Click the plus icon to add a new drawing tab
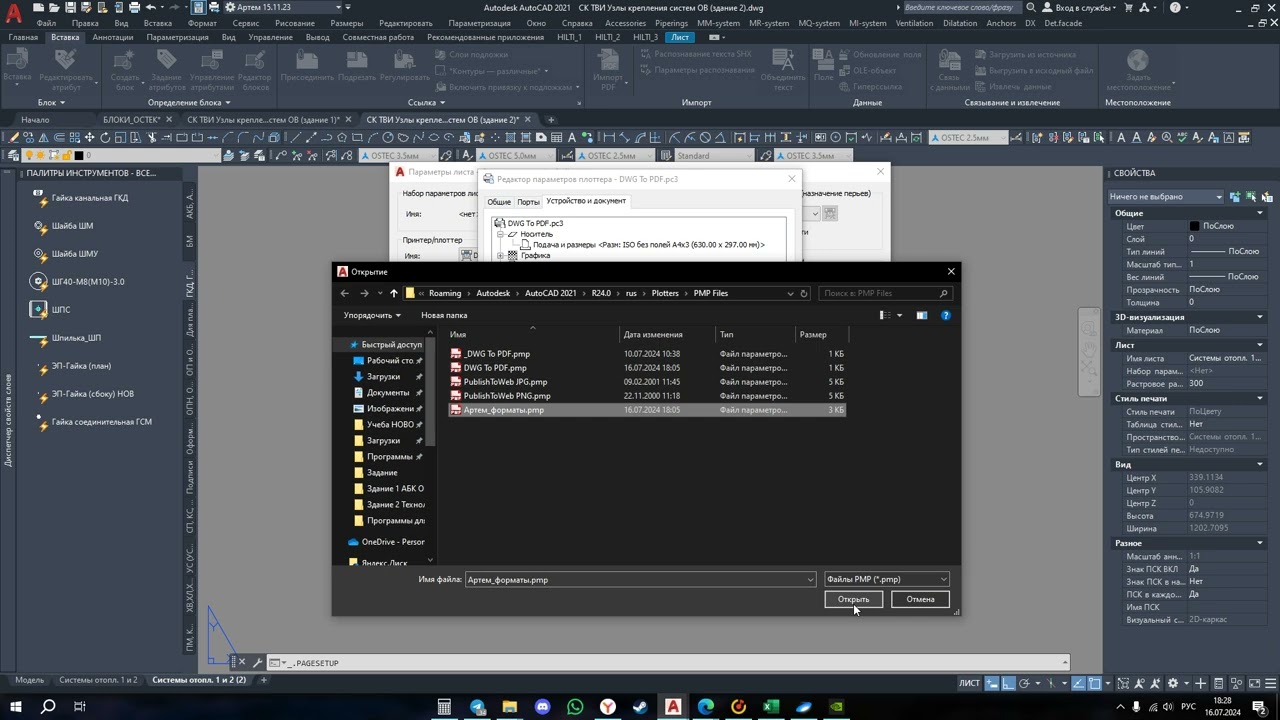The width and height of the screenshot is (1280, 720). pyautogui.click(x=550, y=119)
